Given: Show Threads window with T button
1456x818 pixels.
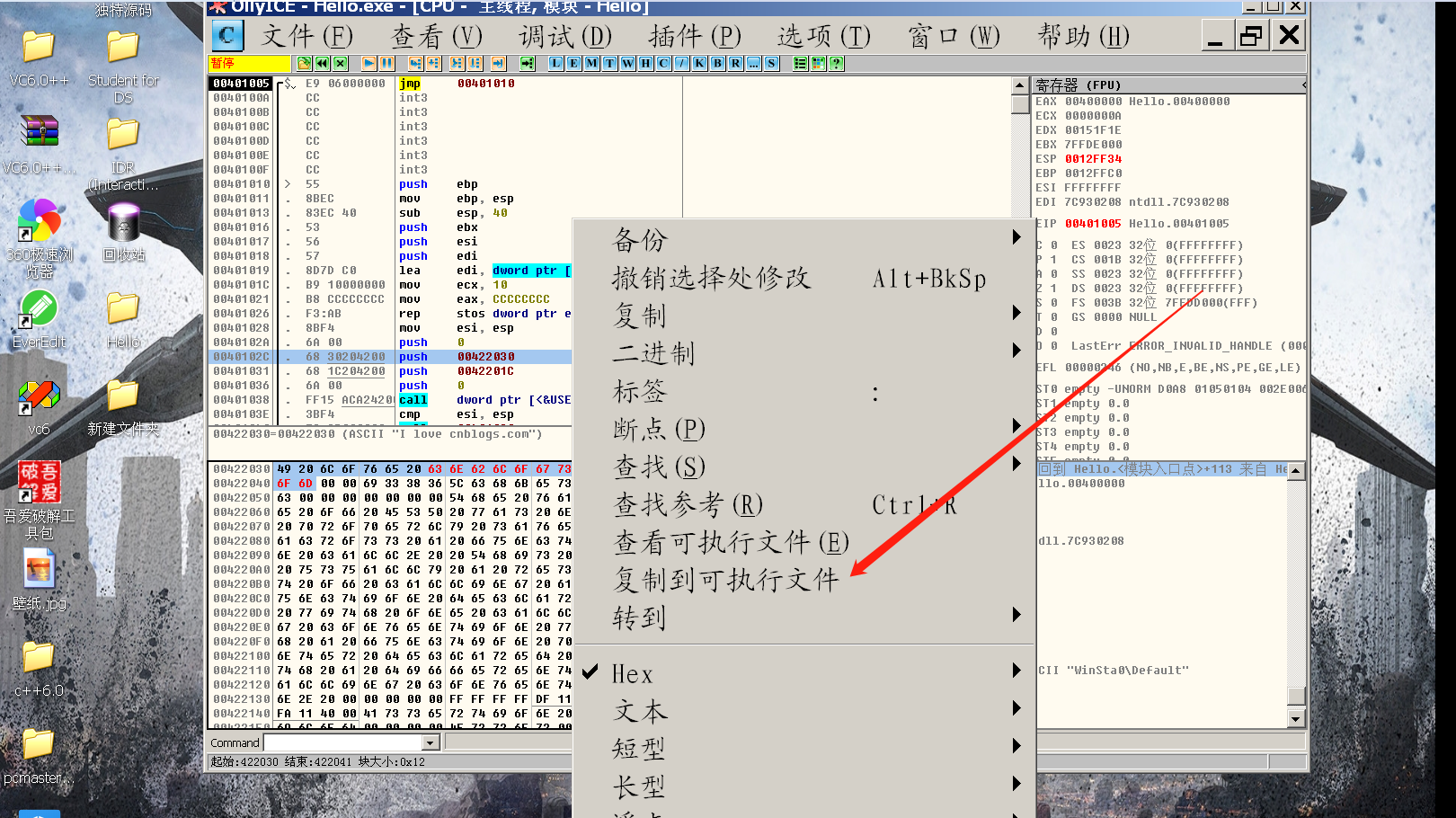Looking at the screenshot, I should [610, 63].
